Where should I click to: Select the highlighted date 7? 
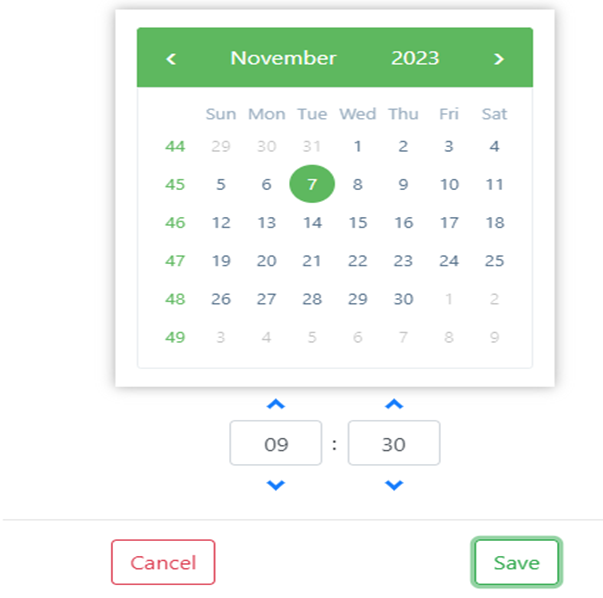coord(312,184)
